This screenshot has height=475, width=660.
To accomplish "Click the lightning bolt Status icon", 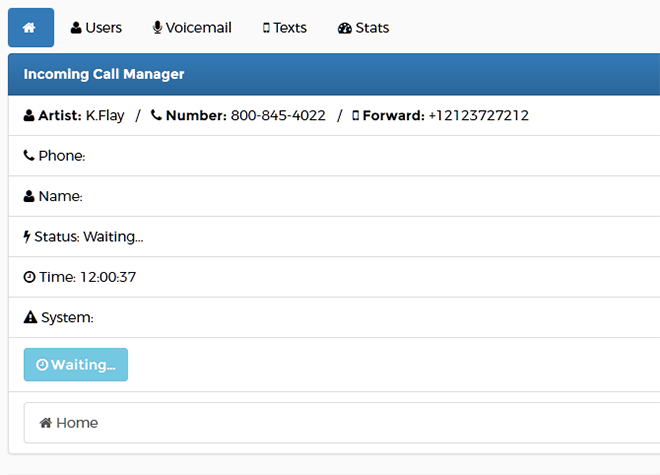I will [x=27, y=237].
